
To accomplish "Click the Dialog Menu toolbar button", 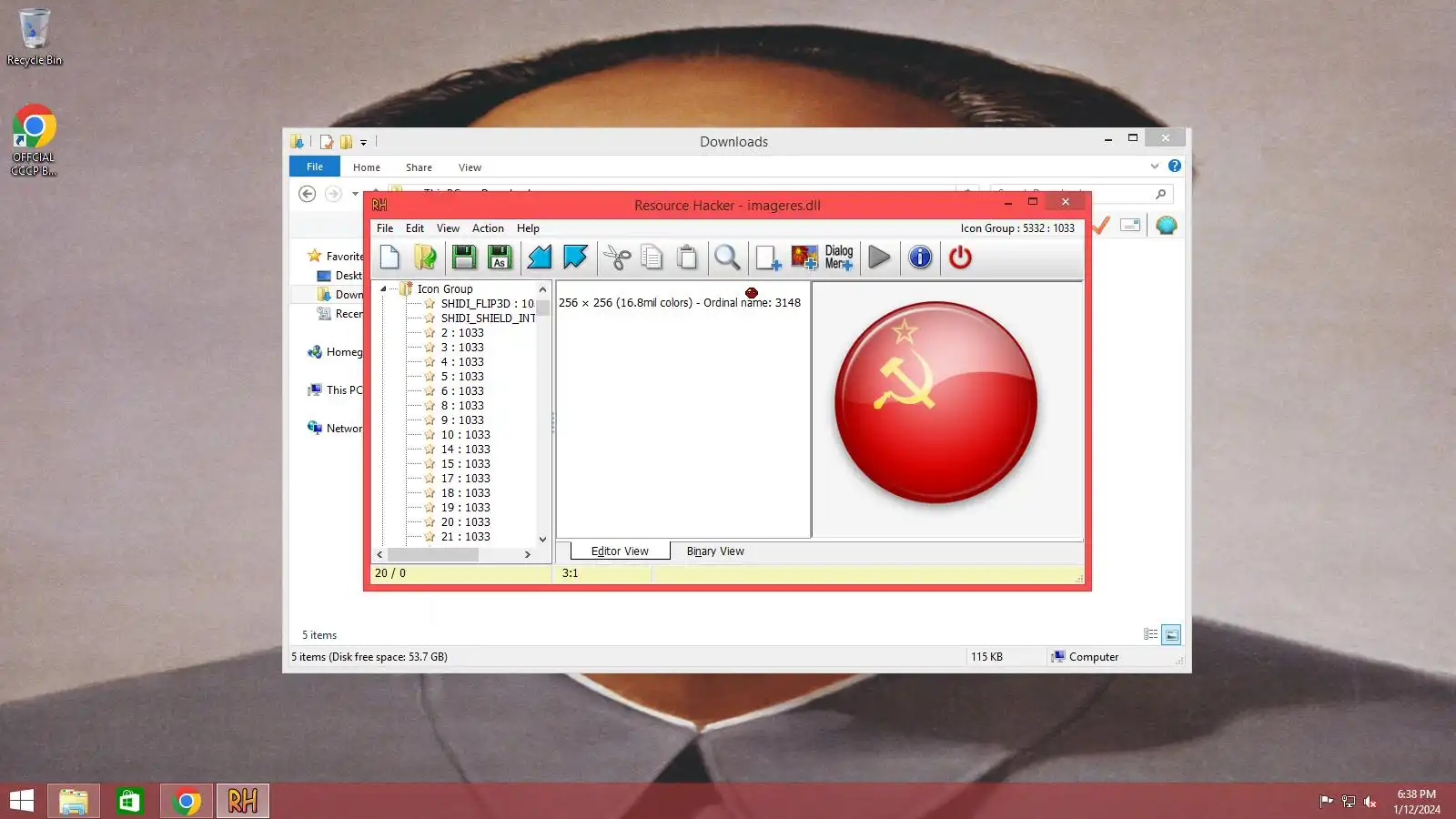I will click(x=839, y=258).
